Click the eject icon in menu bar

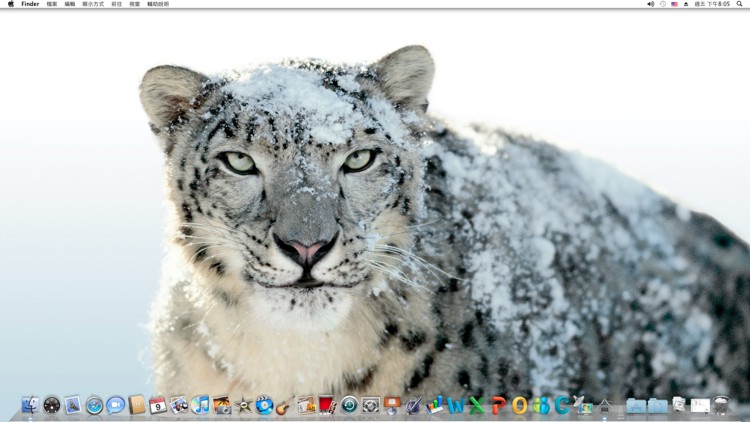[686, 4]
